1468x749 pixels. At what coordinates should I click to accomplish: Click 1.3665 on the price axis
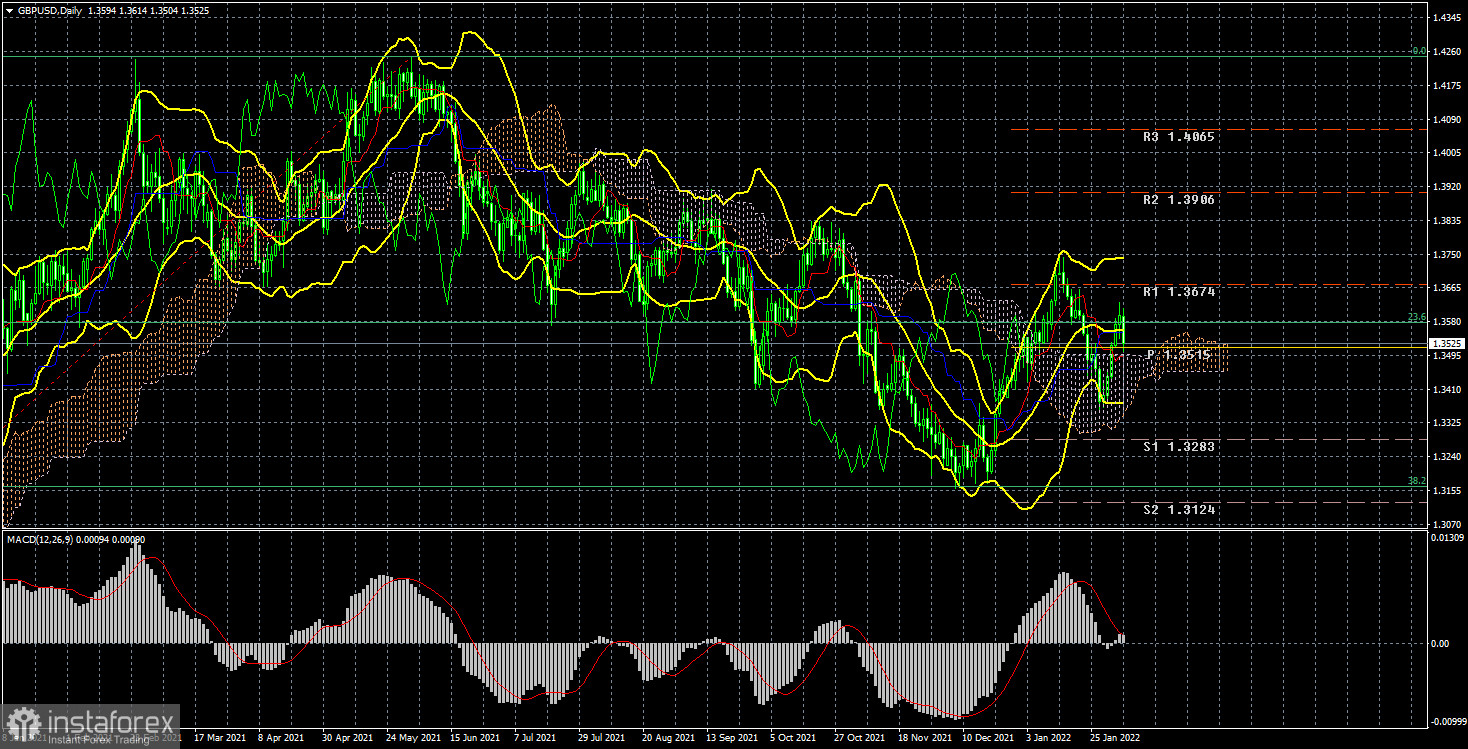1446,288
